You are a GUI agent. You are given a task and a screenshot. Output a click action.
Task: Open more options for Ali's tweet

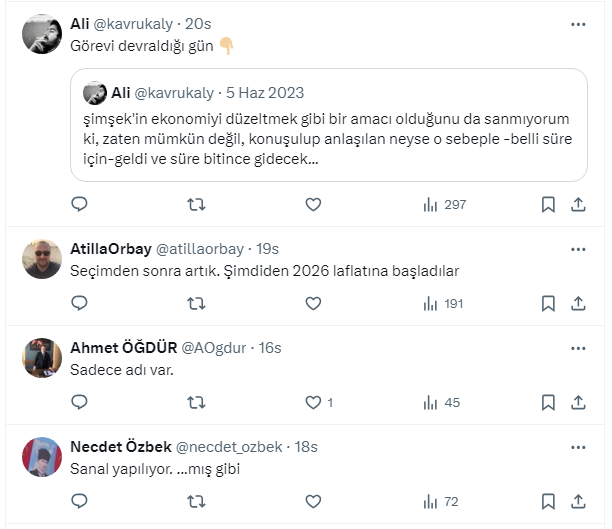tap(578, 23)
